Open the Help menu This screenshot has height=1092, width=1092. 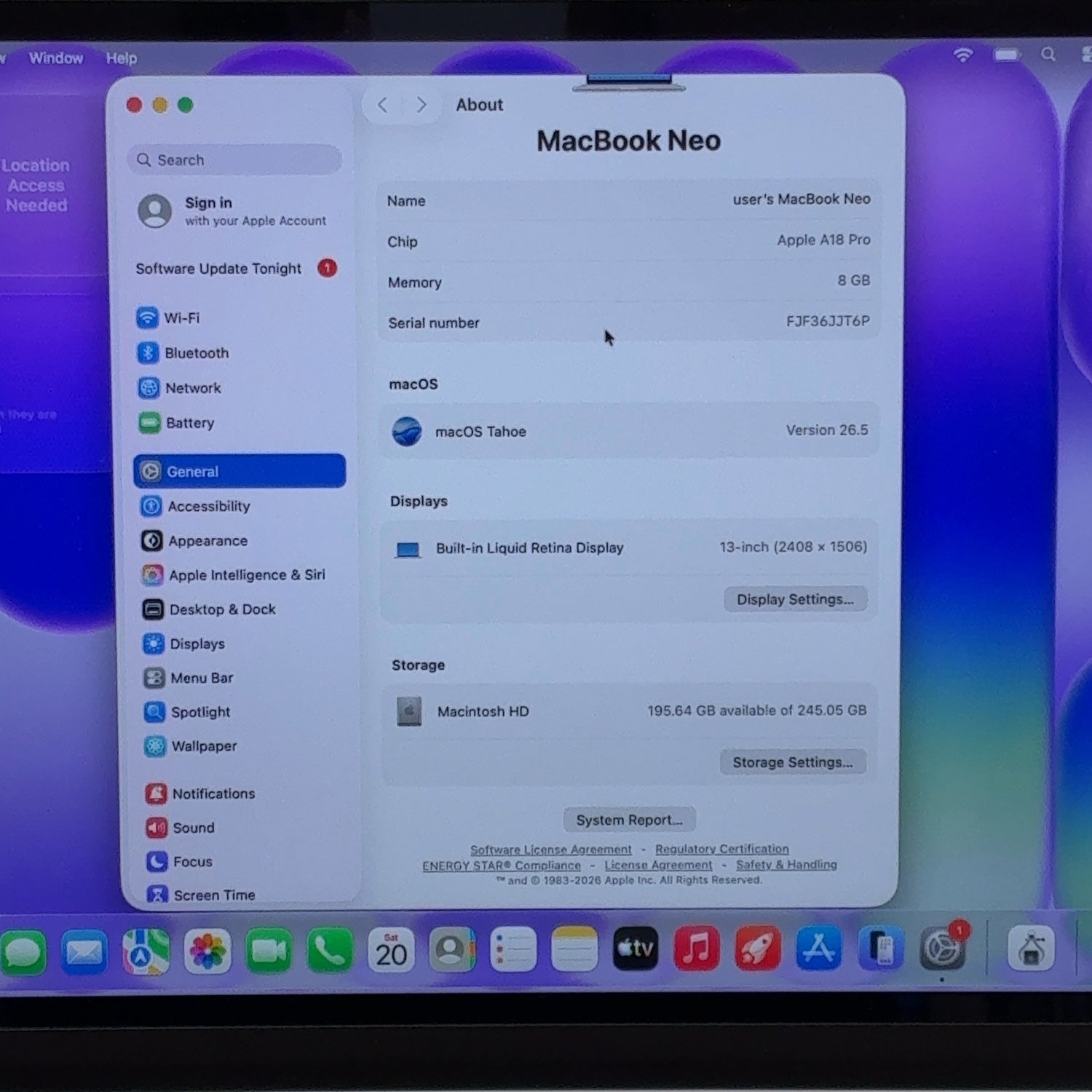[122, 58]
